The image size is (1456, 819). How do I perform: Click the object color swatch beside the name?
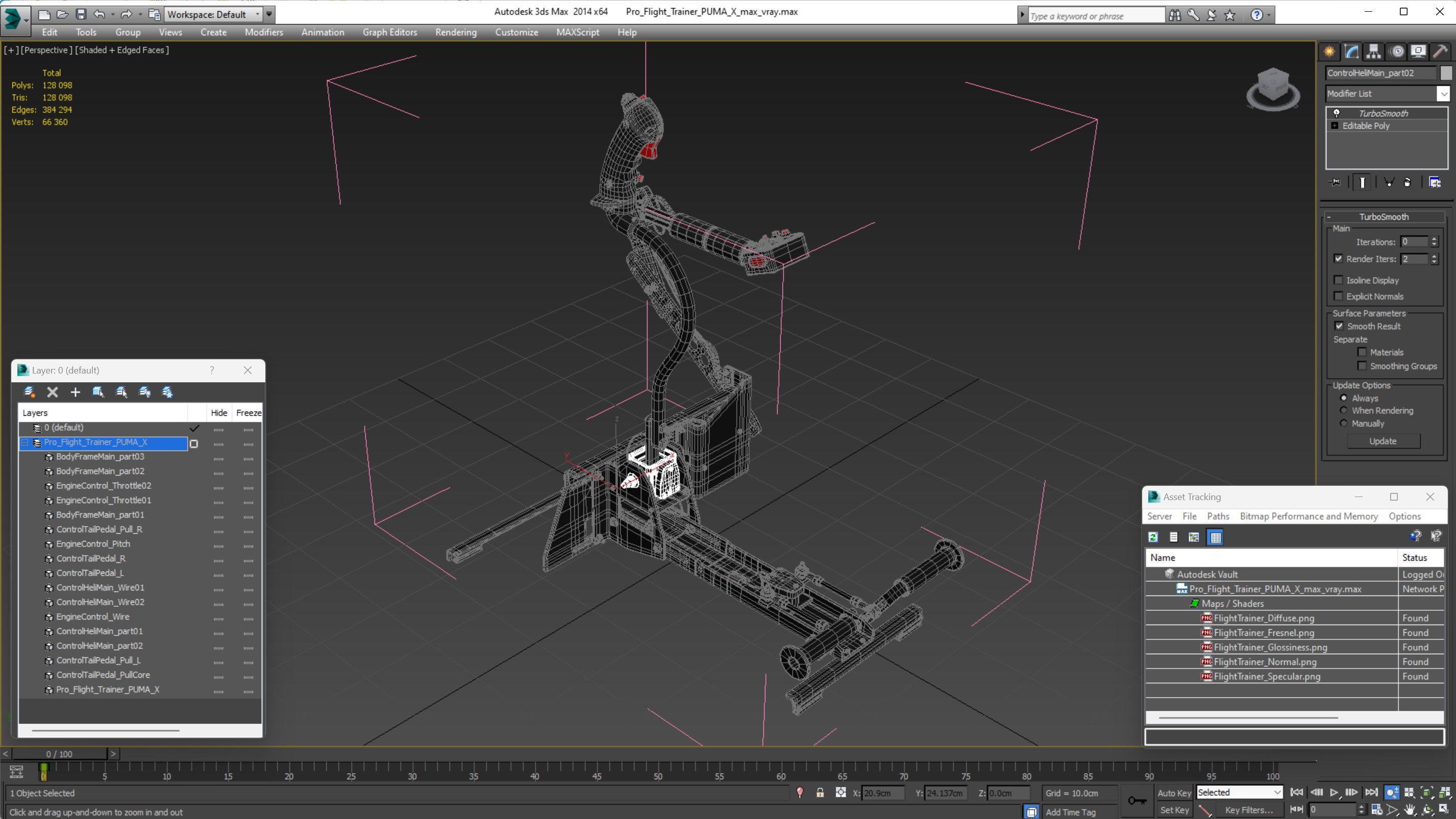click(x=1446, y=73)
